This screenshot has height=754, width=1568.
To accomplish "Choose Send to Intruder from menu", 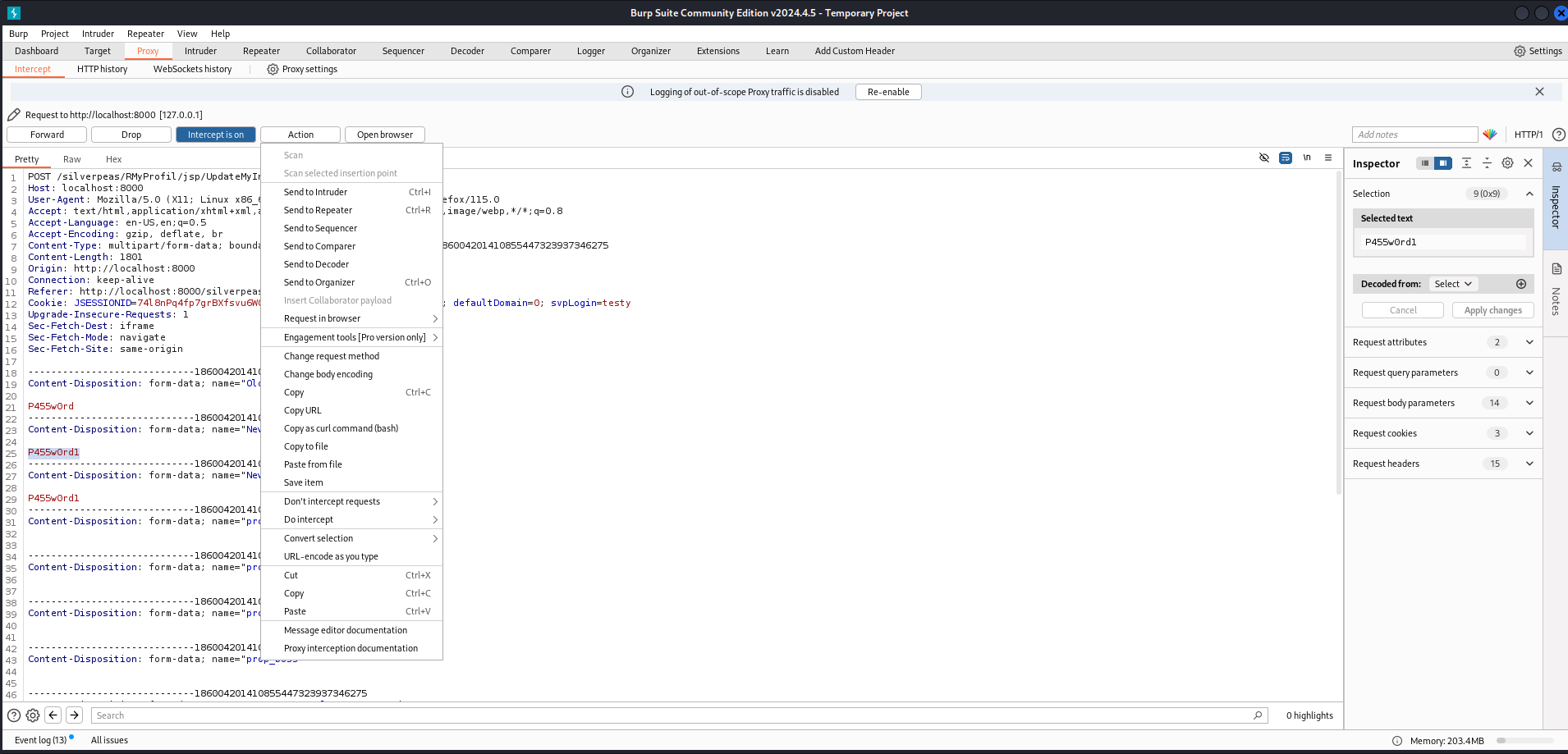I will tap(351, 192).
